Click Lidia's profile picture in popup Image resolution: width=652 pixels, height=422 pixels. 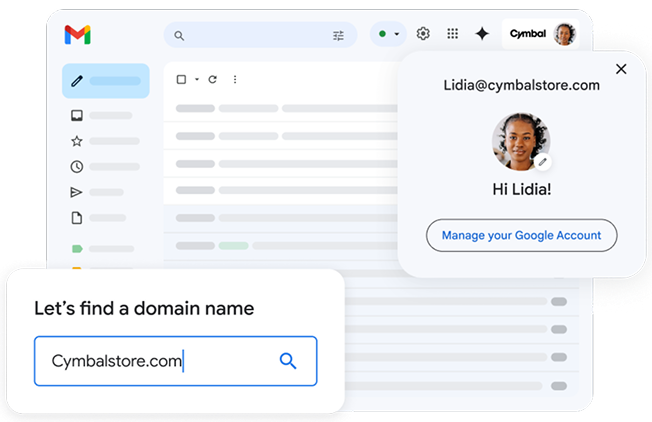(x=521, y=142)
